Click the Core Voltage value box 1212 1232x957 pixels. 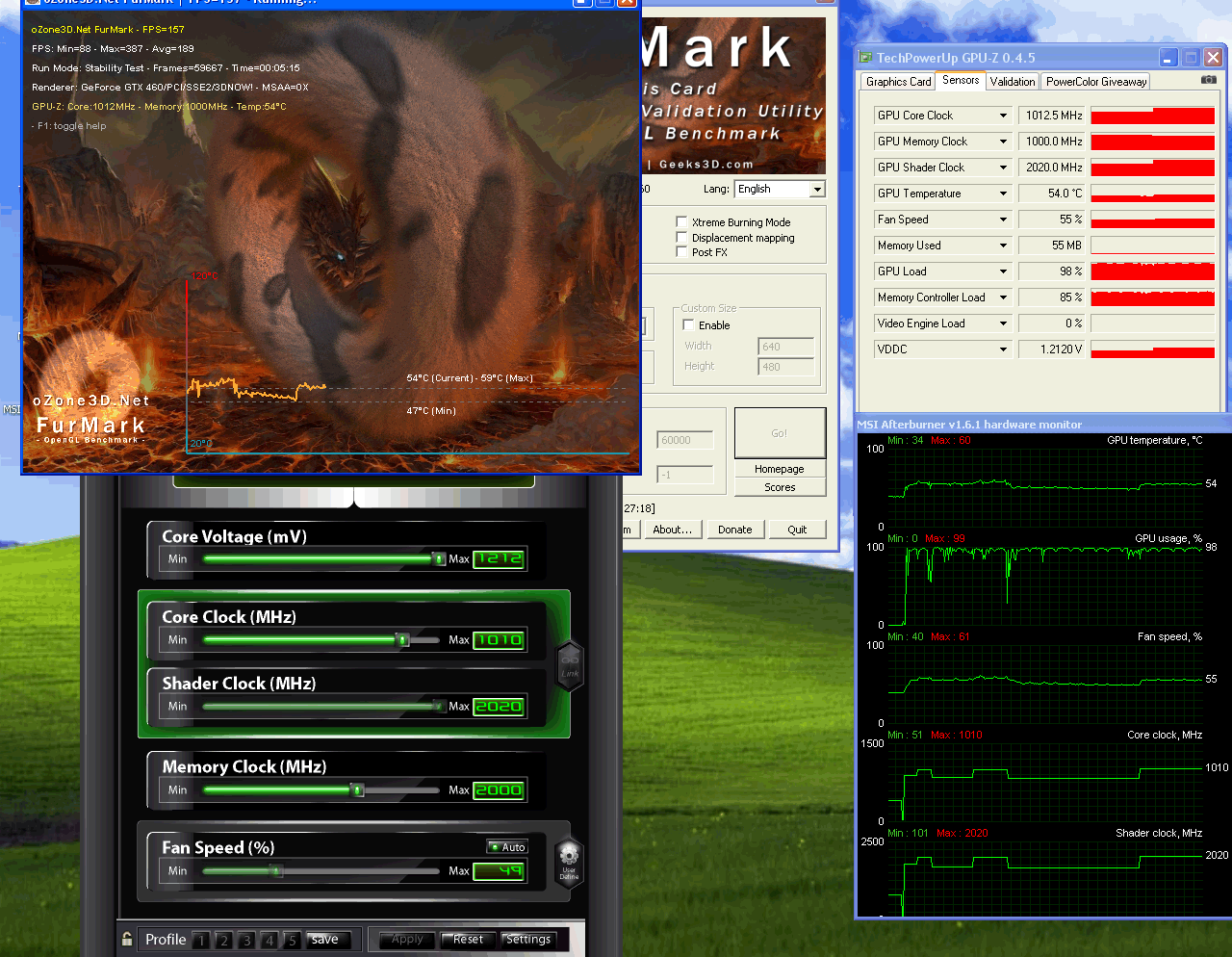(499, 558)
